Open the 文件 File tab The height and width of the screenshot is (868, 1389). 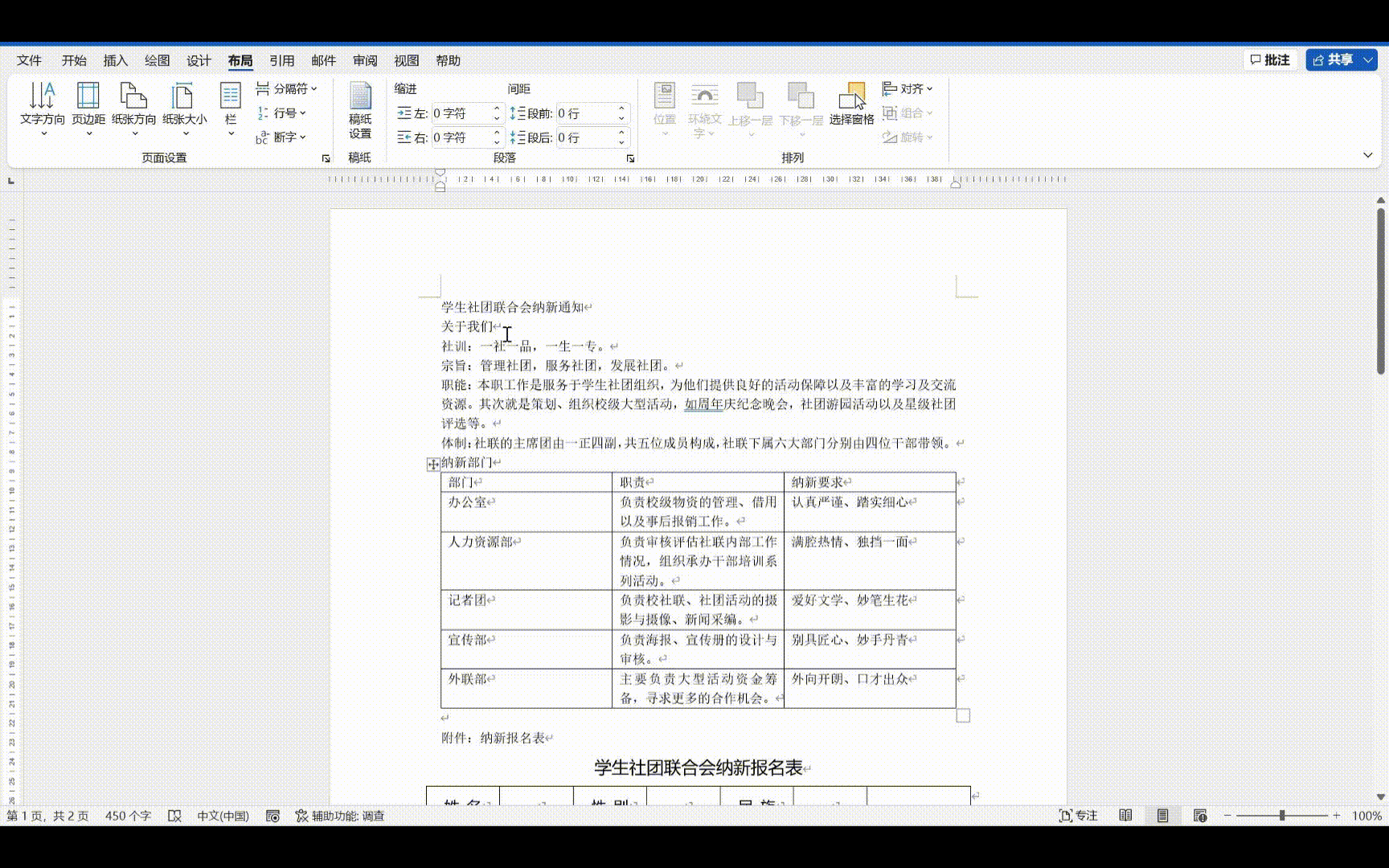tap(29, 61)
